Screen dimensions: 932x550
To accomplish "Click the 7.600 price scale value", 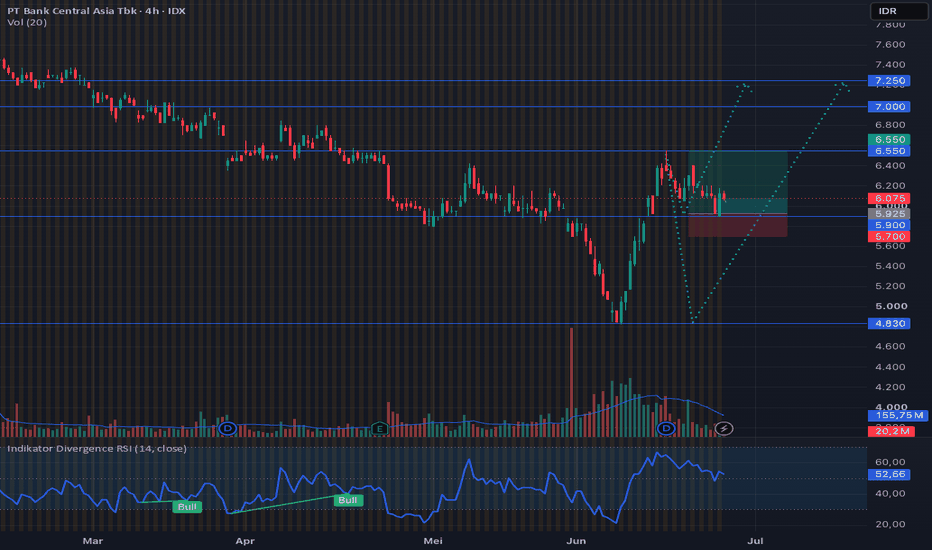I will pyautogui.click(x=890, y=45).
